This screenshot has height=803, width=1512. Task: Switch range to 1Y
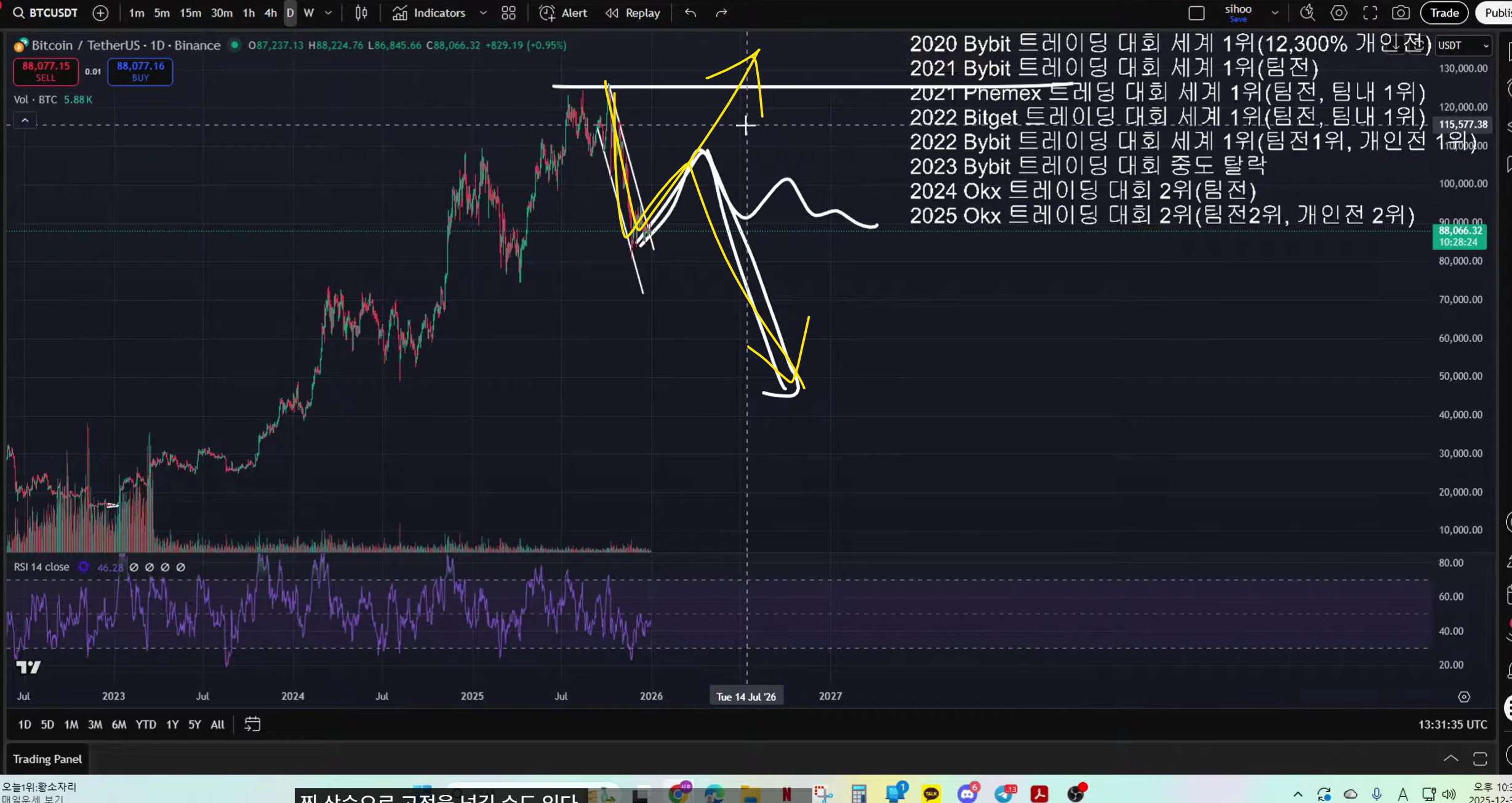172,724
